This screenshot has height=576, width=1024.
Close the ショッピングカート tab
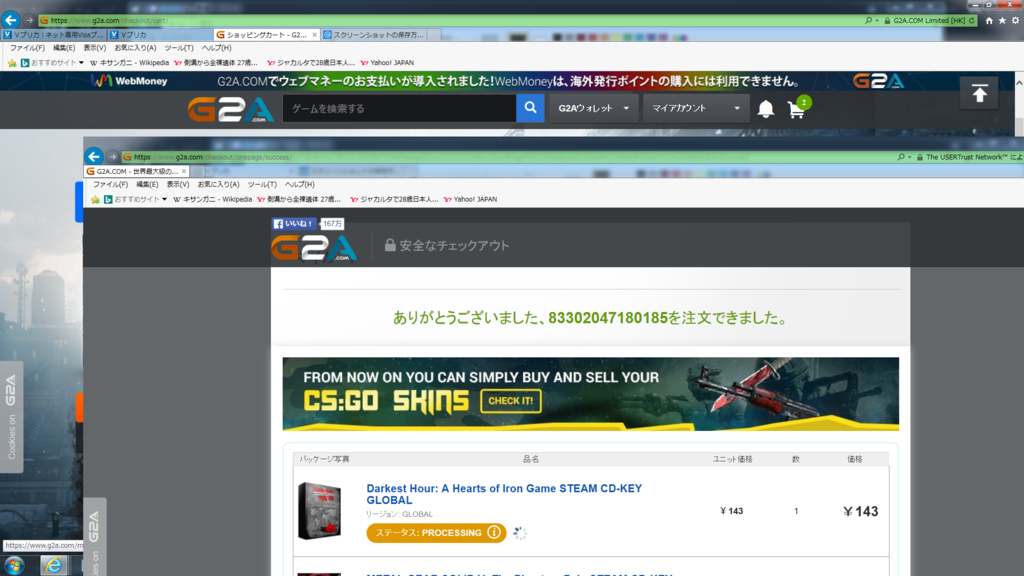314,35
